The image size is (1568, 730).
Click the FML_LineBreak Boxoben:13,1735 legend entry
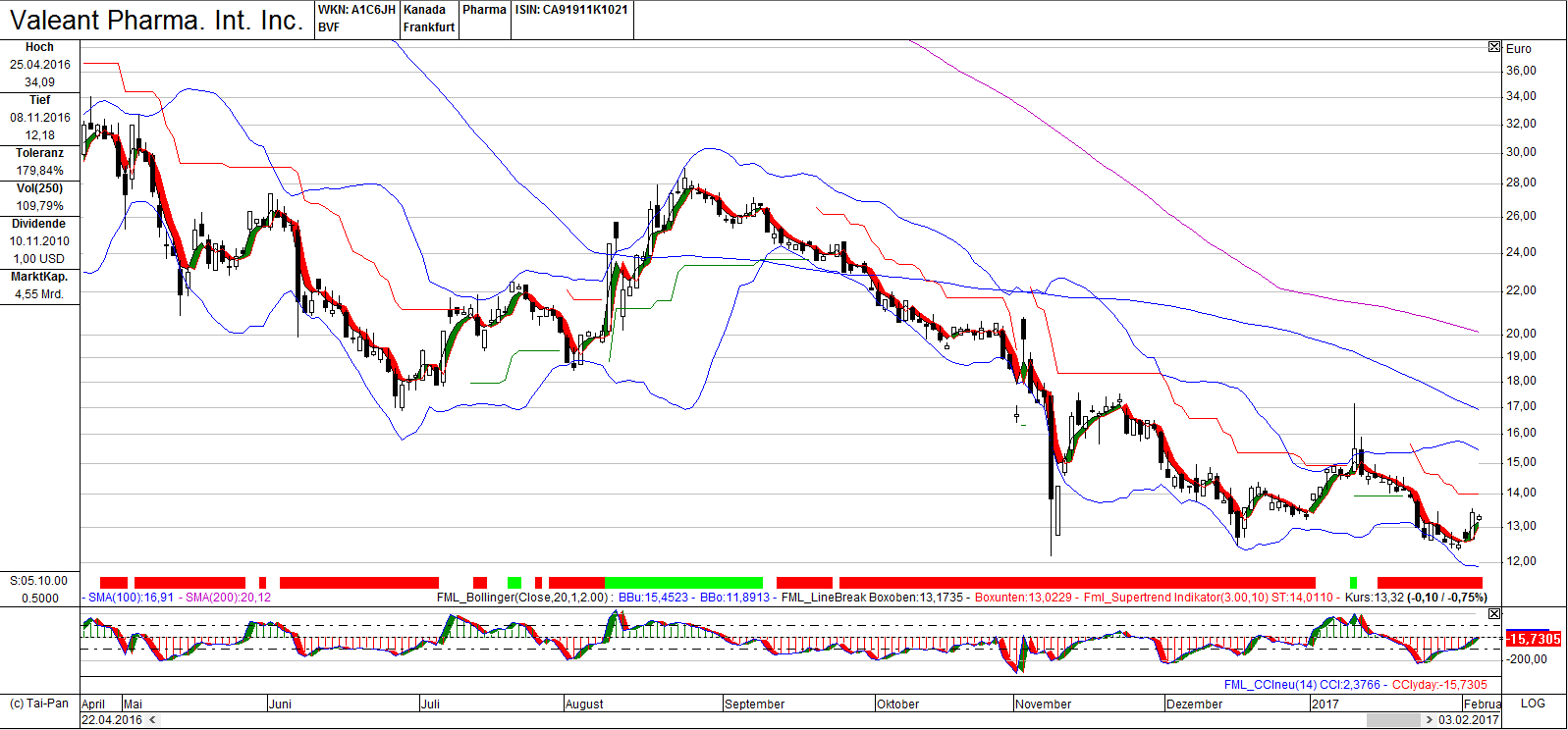coord(872,598)
